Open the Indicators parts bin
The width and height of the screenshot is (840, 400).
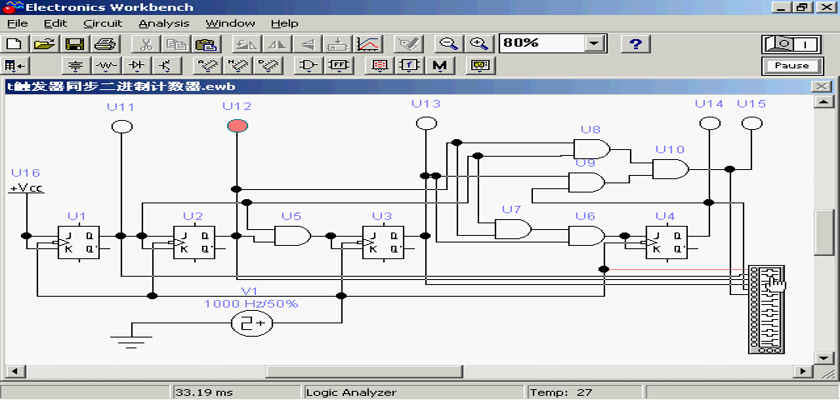[380, 66]
